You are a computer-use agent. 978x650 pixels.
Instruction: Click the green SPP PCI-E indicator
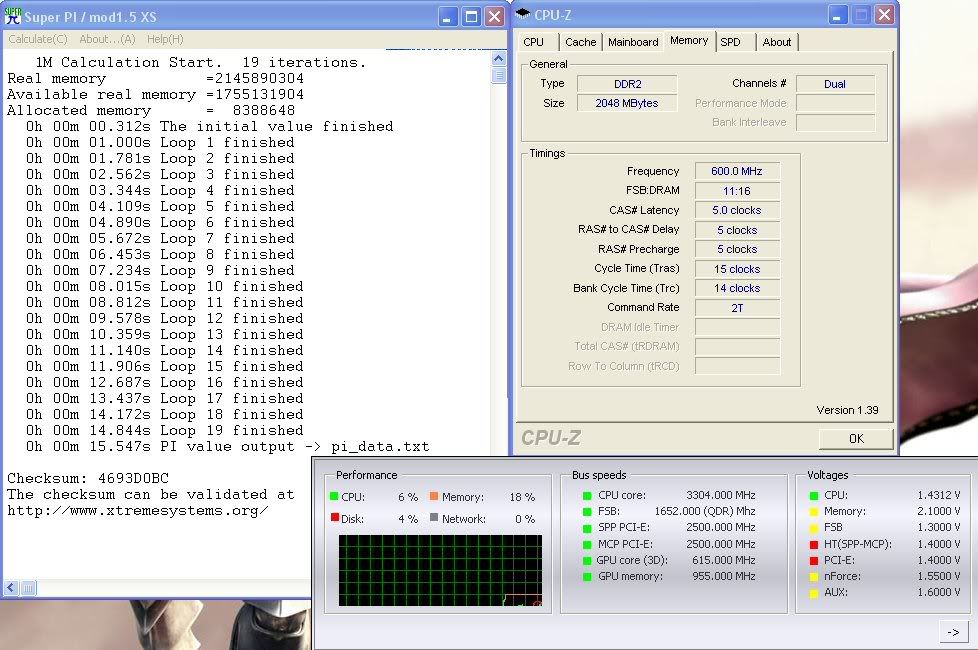(x=587, y=528)
